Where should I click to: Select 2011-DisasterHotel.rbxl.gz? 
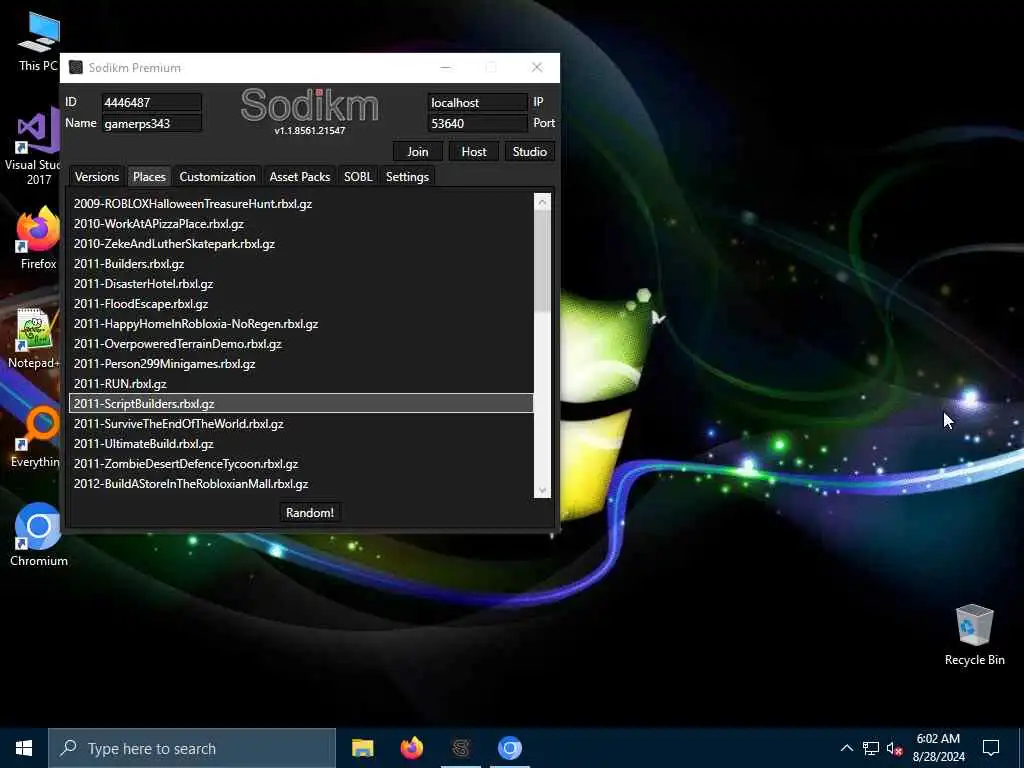(301, 284)
